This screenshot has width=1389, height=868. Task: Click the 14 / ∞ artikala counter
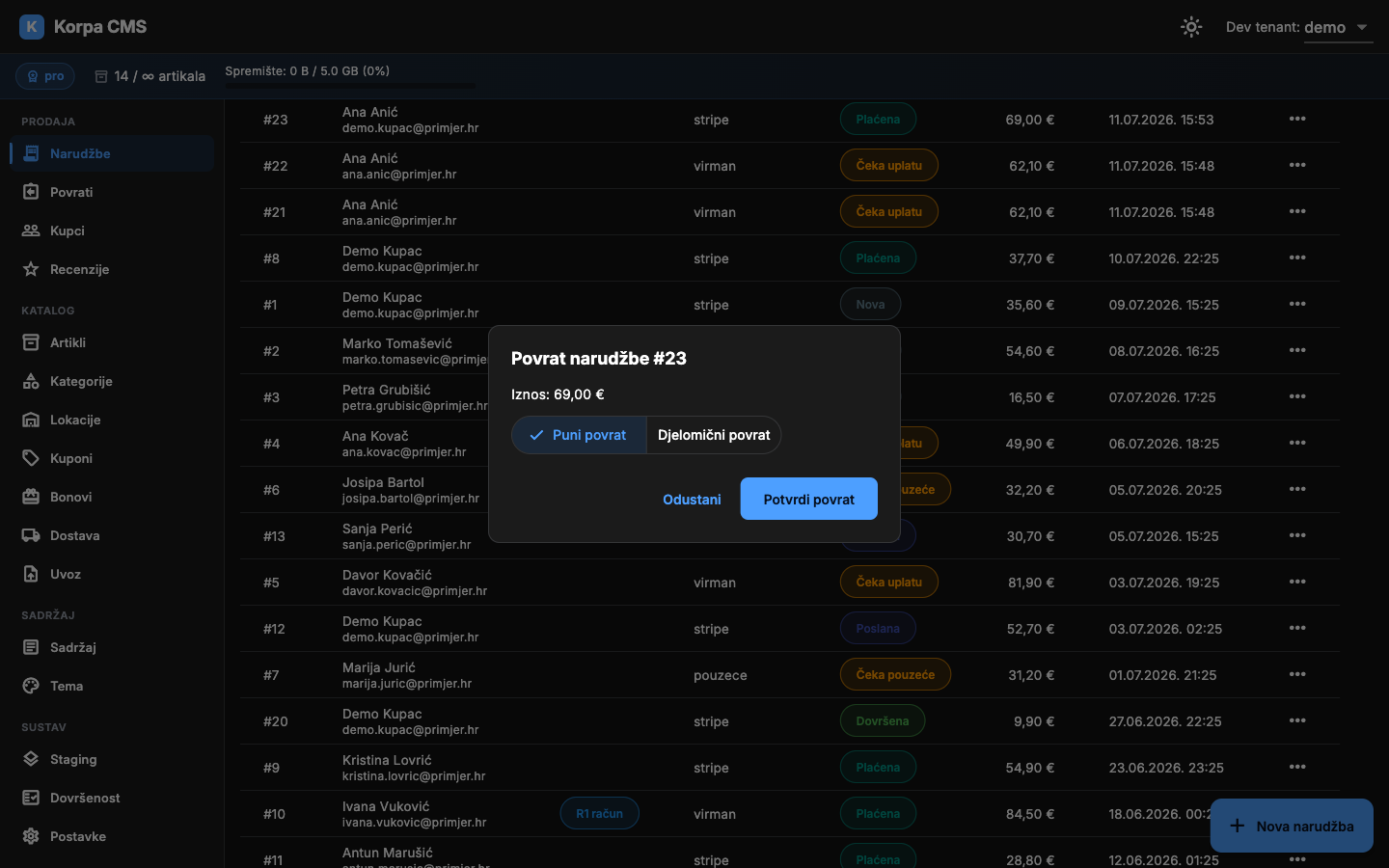(x=150, y=76)
